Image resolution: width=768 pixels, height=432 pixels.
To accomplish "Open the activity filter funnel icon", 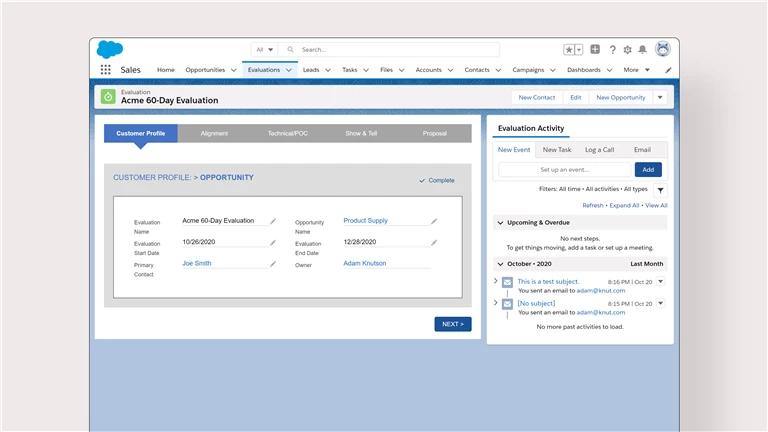I will [660, 190].
